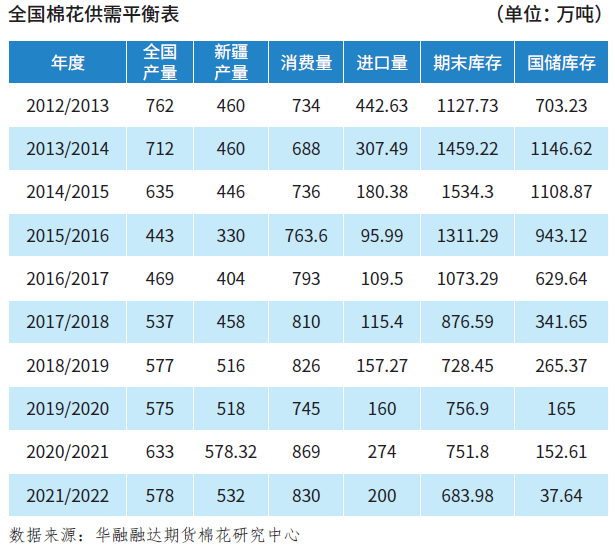The height and width of the screenshot is (554, 615).
Task: Select the 国储库存 column header
Action: 561,63
